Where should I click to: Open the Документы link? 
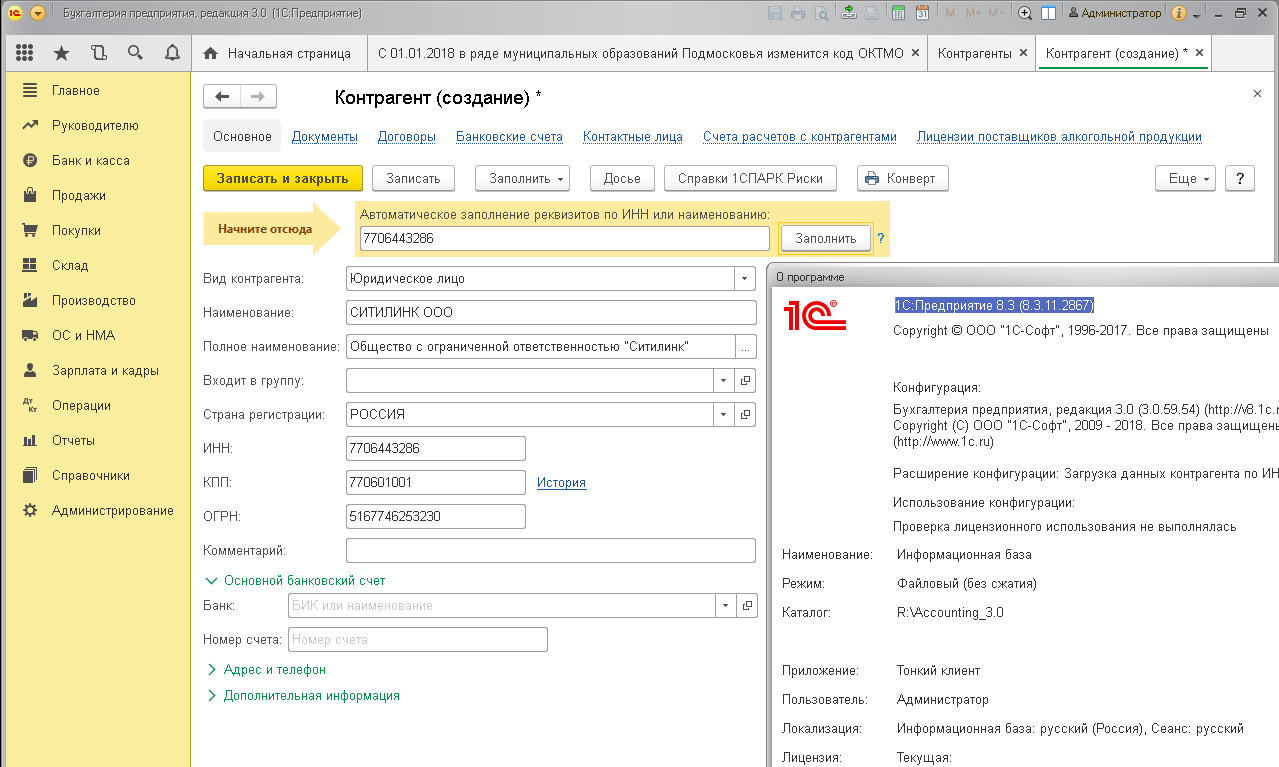coord(325,137)
